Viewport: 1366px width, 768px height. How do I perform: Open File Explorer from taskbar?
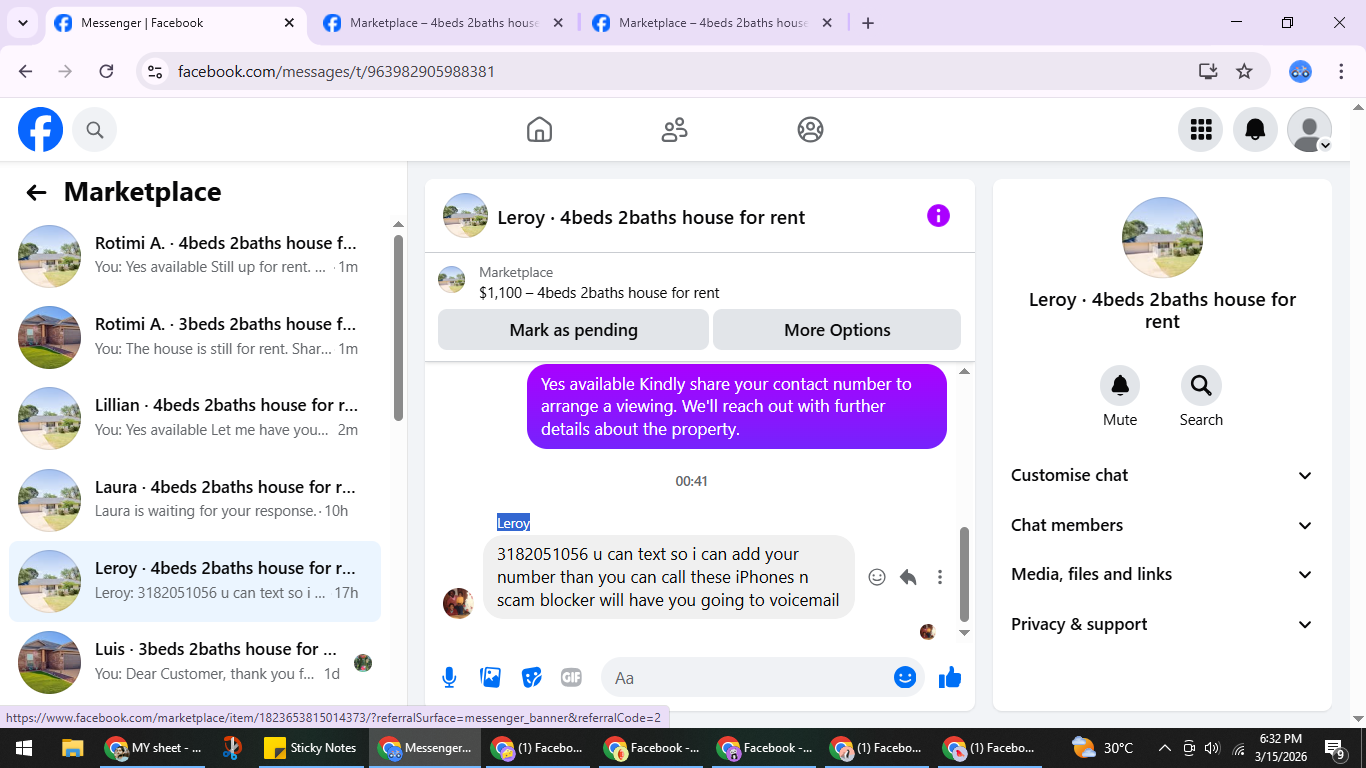tap(72, 748)
